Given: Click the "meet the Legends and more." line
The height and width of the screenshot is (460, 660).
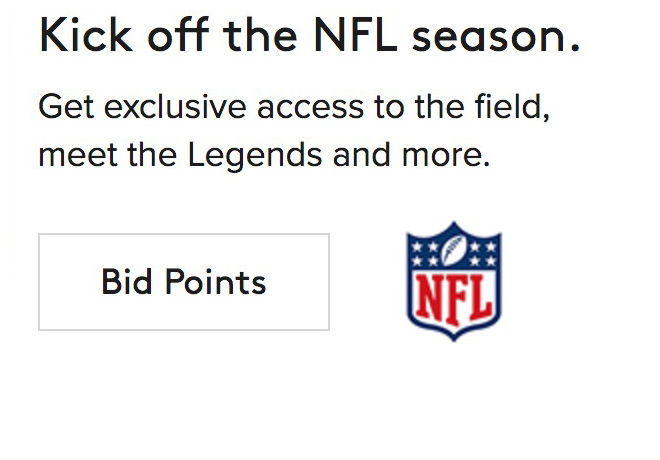Looking at the screenshot, I should pyautogui.click(x=264, y=155).
